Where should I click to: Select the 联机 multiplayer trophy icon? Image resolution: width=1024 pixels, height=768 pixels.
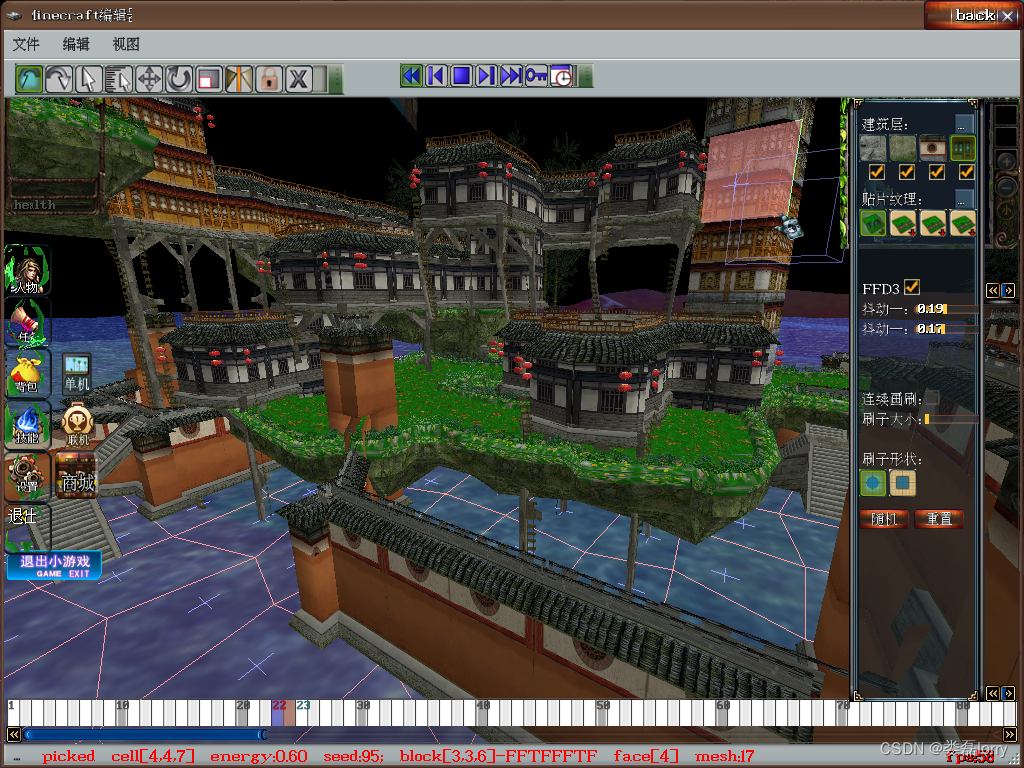(77, 424)
